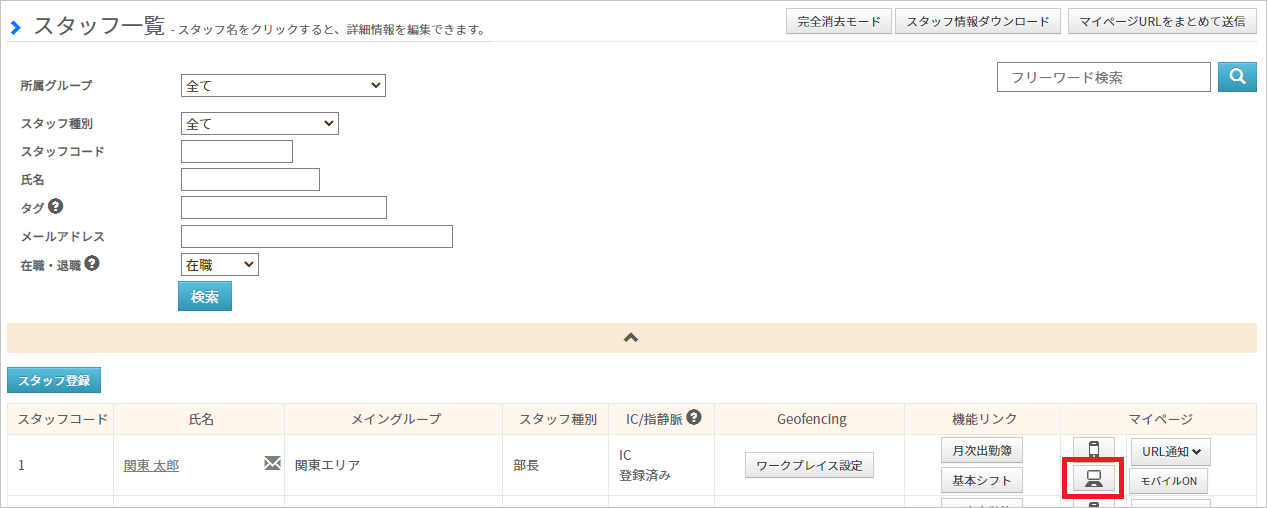1267x508 pixels.
Task: Click the help icon next to タグ
Action: (x=56, y=207)
